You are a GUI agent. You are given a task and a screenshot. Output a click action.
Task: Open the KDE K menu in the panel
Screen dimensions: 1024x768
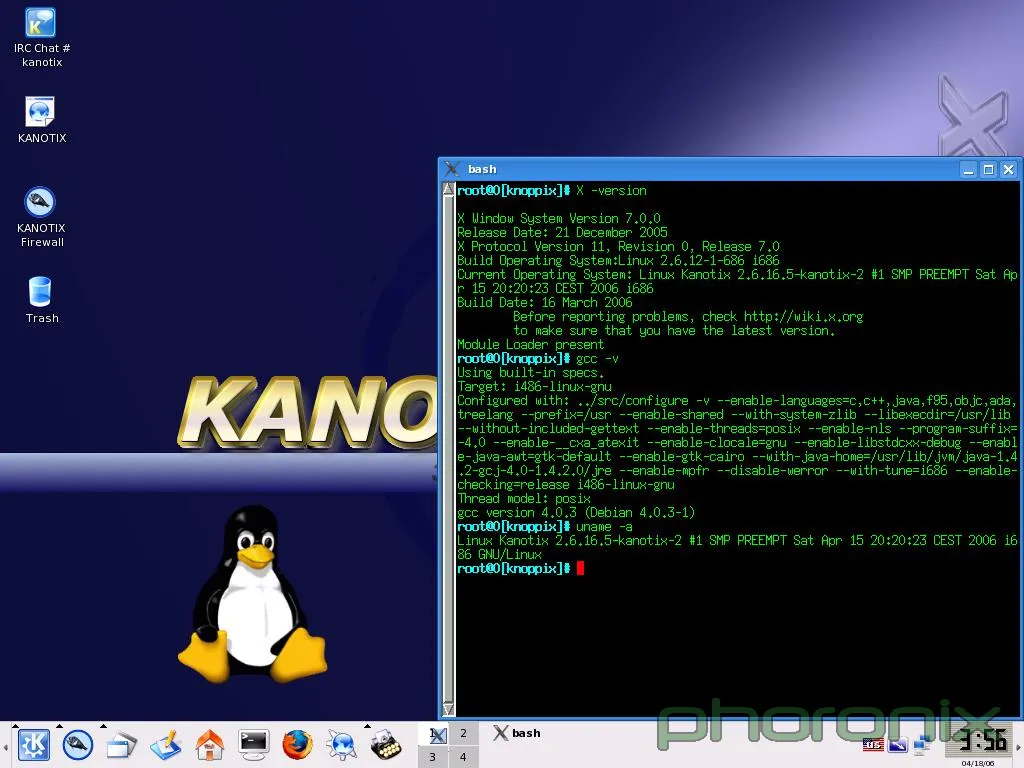(x=33, y=744)
